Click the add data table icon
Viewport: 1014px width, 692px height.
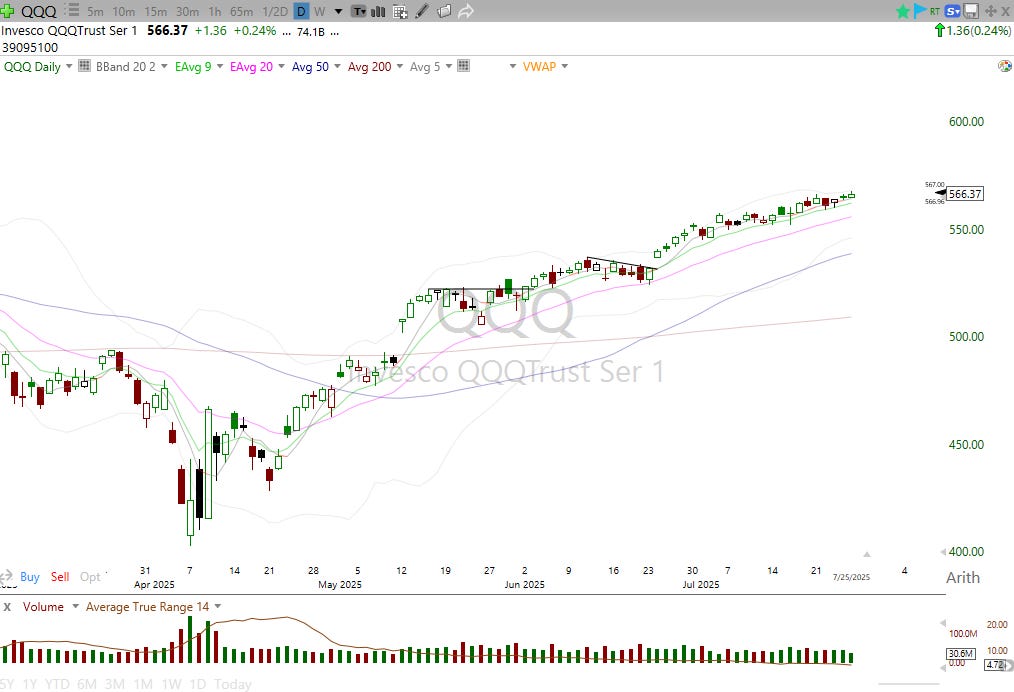click(400, 11)
